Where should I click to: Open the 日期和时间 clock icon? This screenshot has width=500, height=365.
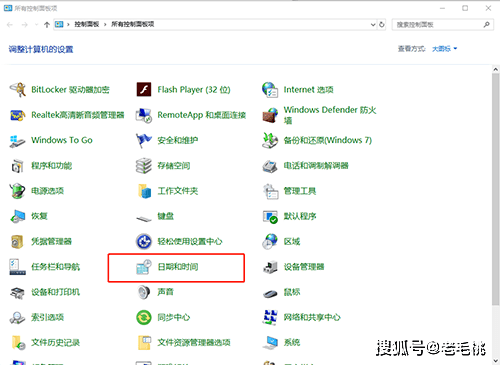pyautogui.click(x=144, y=267)
